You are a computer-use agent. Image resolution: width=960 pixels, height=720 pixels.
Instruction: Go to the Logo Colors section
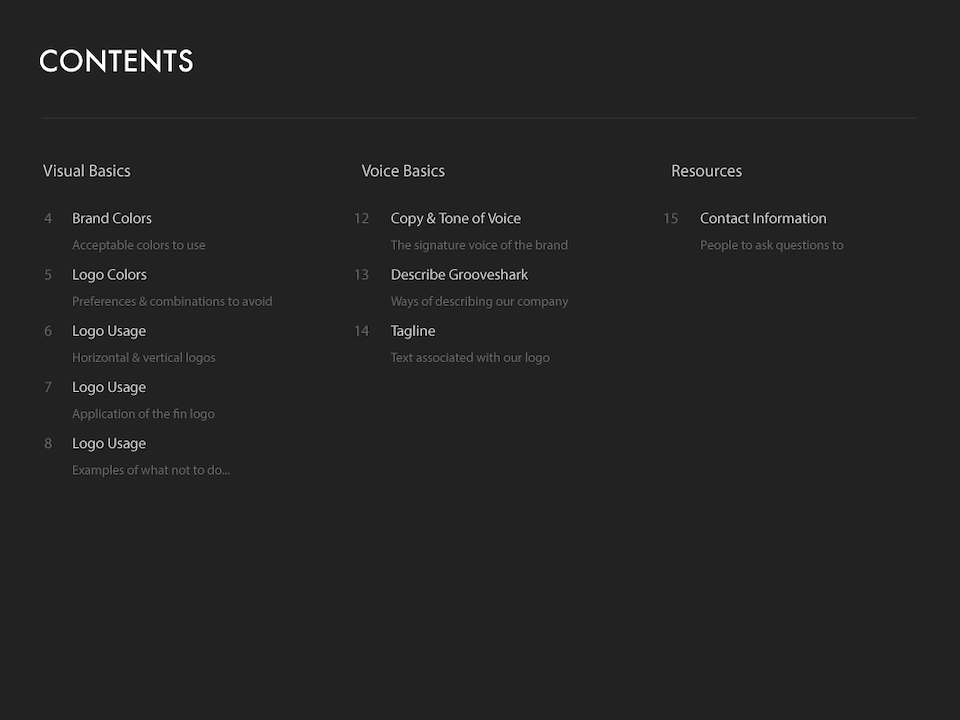[109, 275]
